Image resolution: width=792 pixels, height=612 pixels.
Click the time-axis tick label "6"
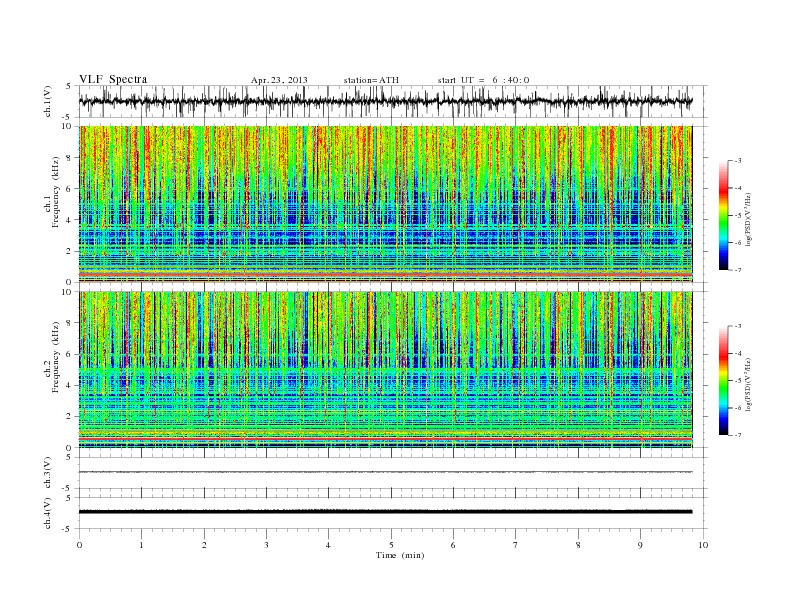(453, 545)
